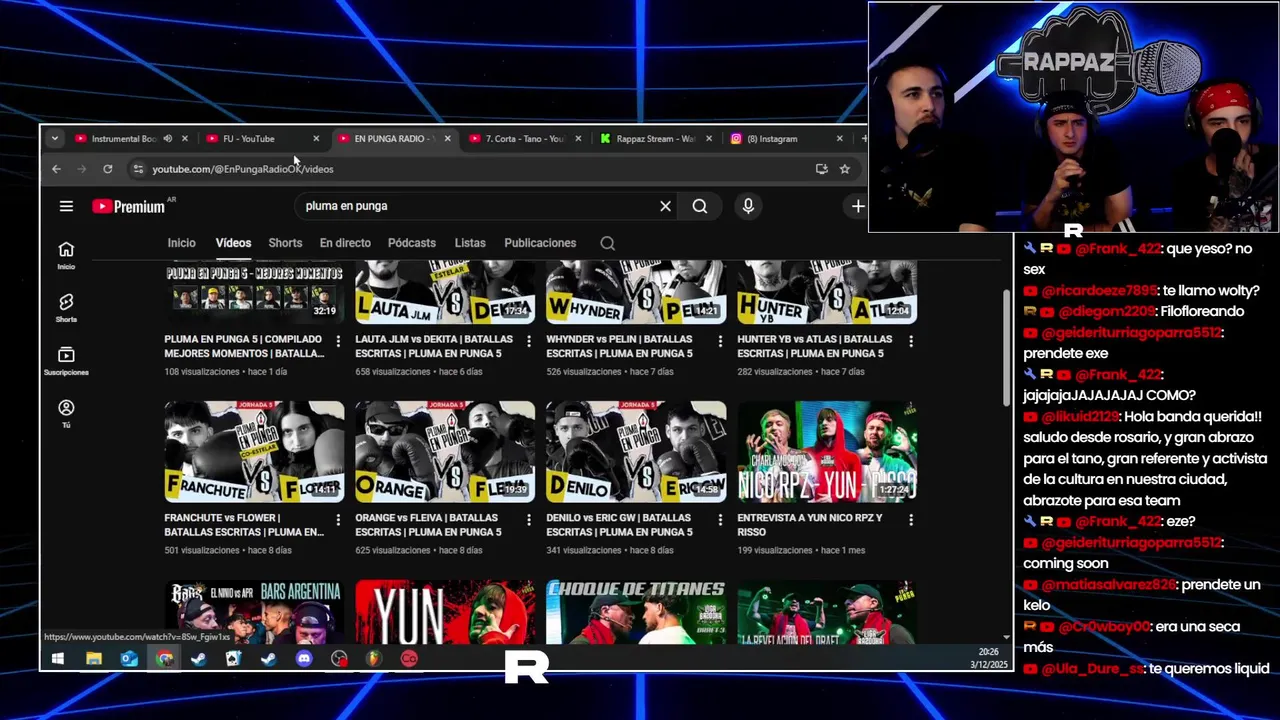Open Suscripciones in the sidebar
This screenshot has height=720, width=1280.
pyautogui.click(x=66, y=361)
